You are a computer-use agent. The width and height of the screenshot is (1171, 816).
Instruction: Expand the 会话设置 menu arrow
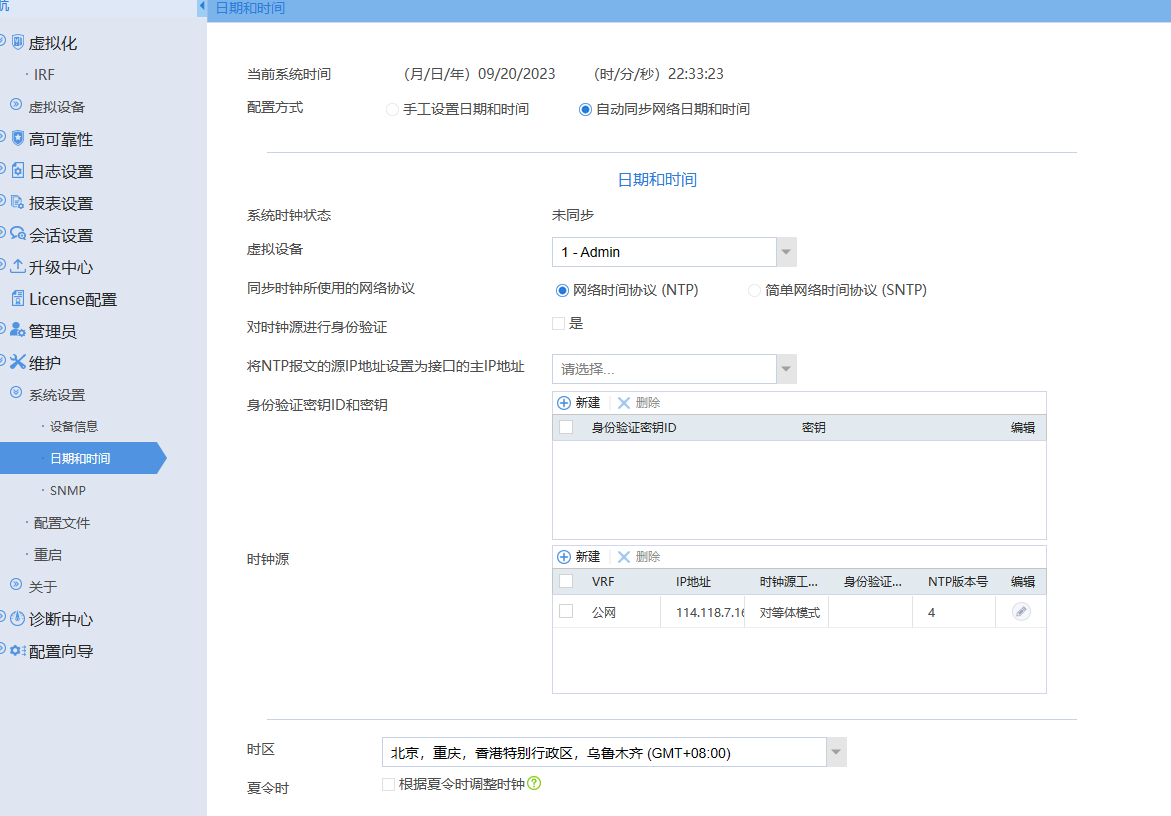[2, 233]
